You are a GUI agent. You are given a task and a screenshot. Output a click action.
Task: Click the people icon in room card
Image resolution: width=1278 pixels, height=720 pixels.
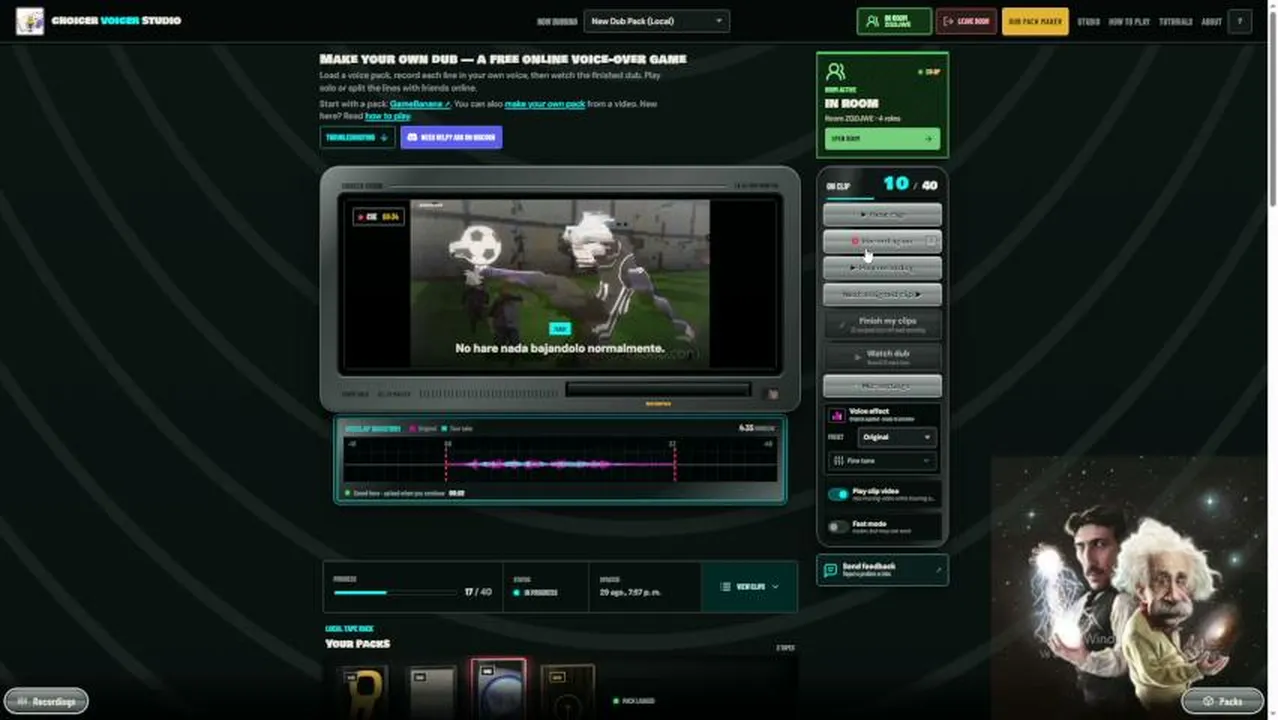click(836, 71)
